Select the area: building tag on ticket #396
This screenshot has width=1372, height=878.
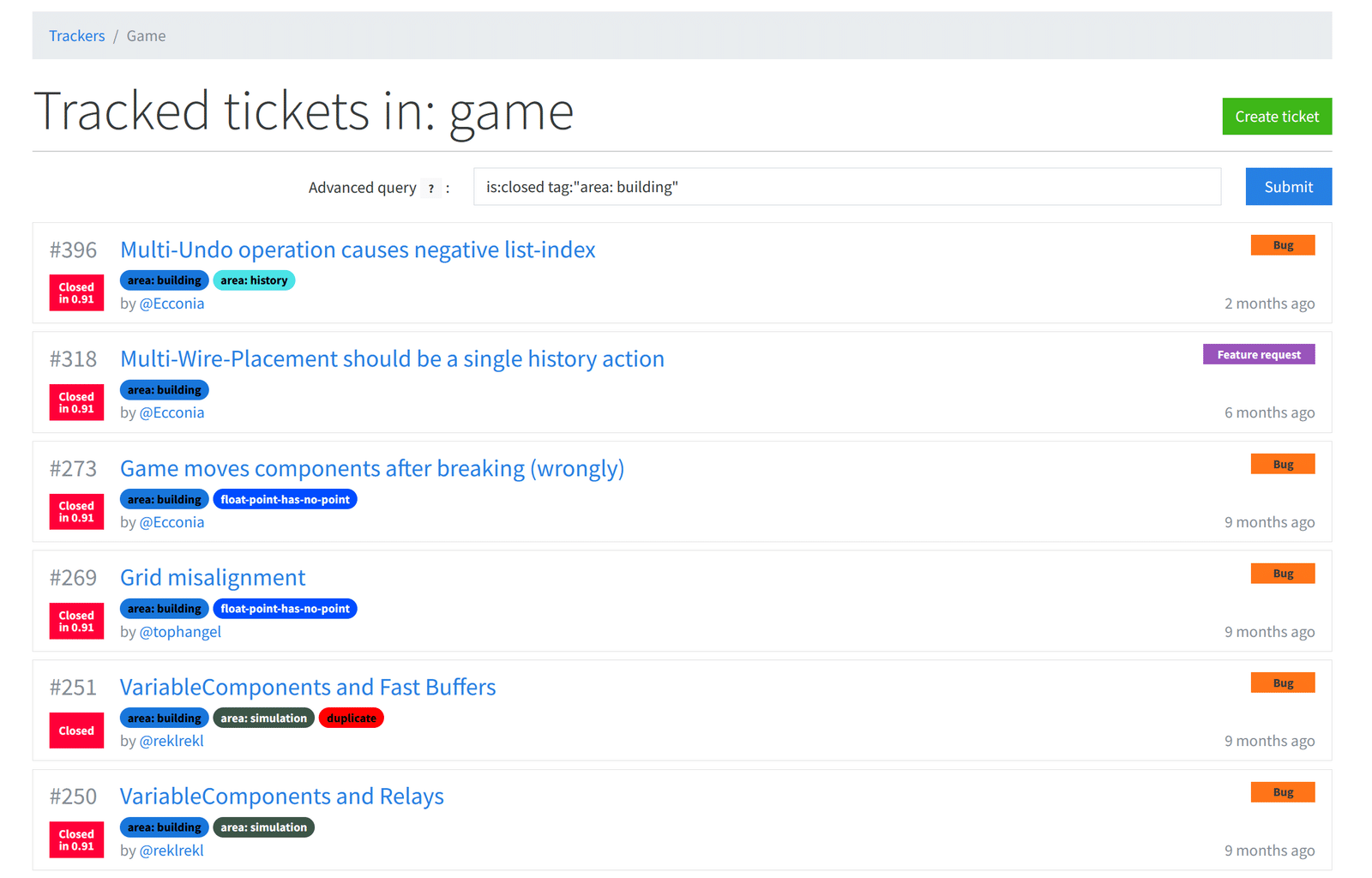pyautogui.click(x=165, y=280)
